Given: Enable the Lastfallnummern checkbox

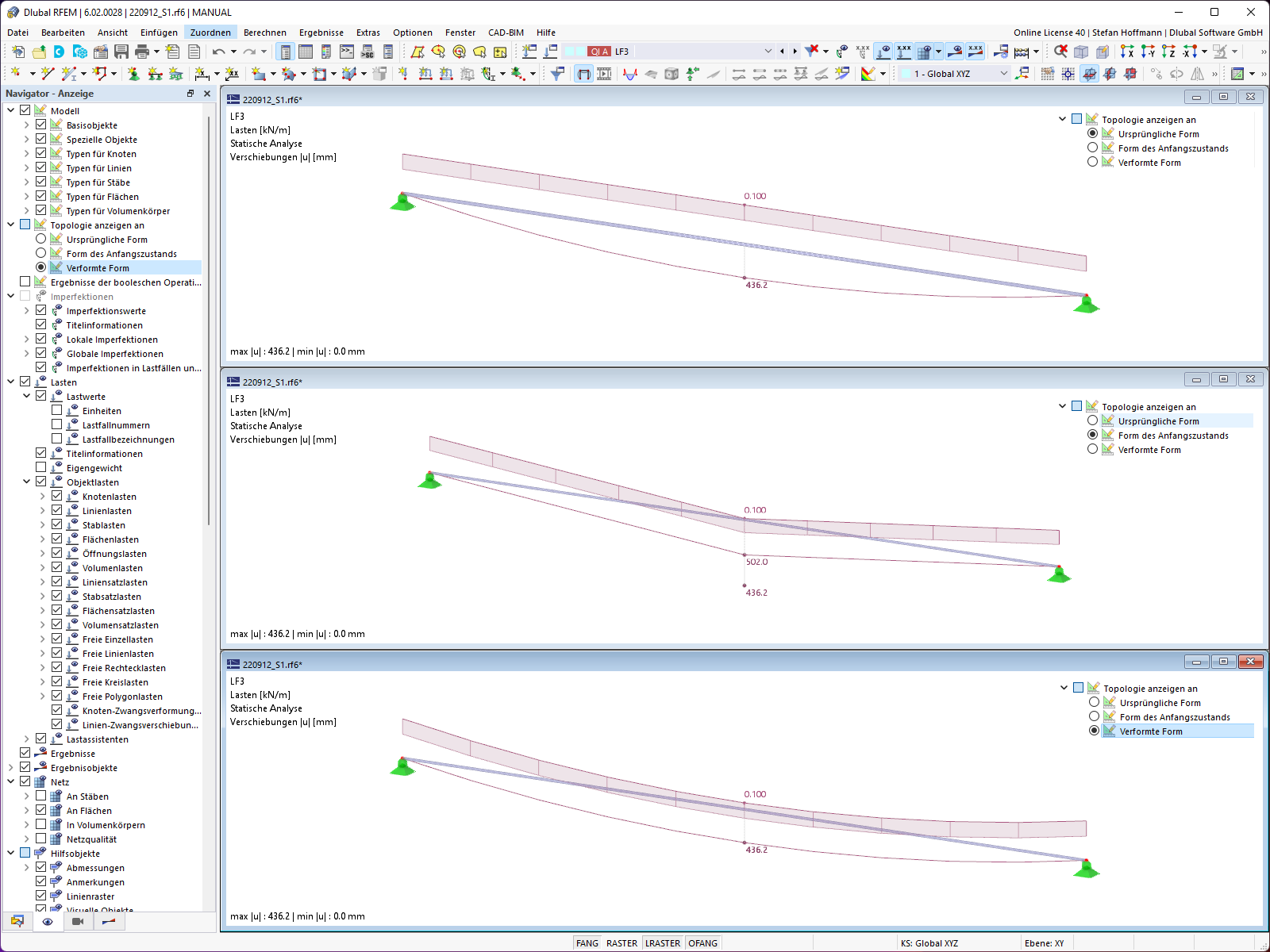Looking at the screenshot, I should pyautogui.click(x=56, y=424).
